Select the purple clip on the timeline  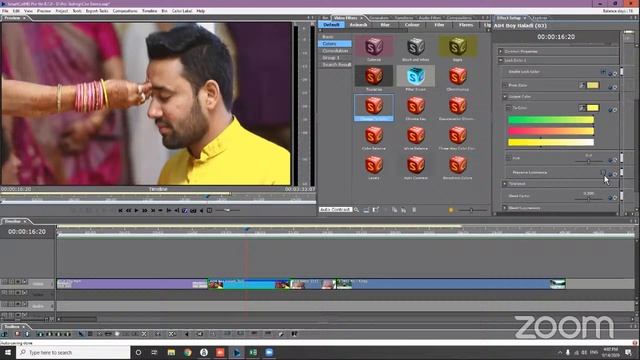[x=132, y=284]
